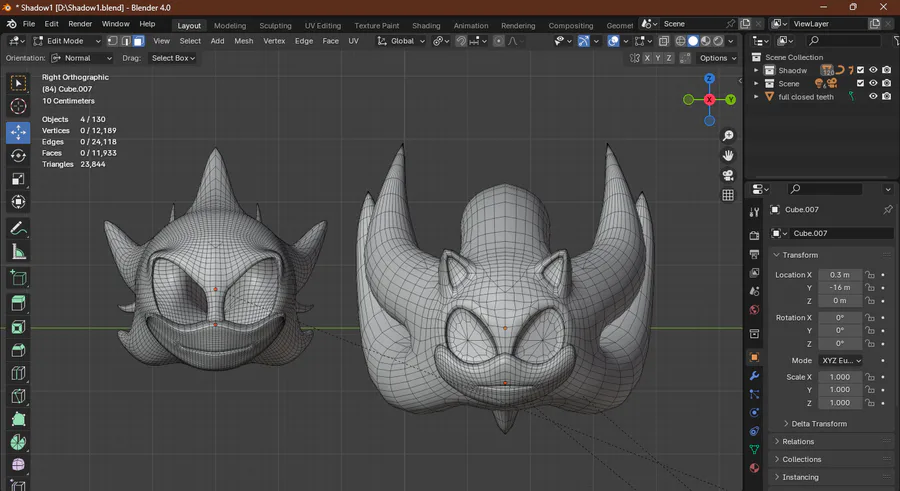The width and height of the screenshot is (900, 491).
Task: Hide the Shaodw collection with eye icon
Action: click(873, 70)
